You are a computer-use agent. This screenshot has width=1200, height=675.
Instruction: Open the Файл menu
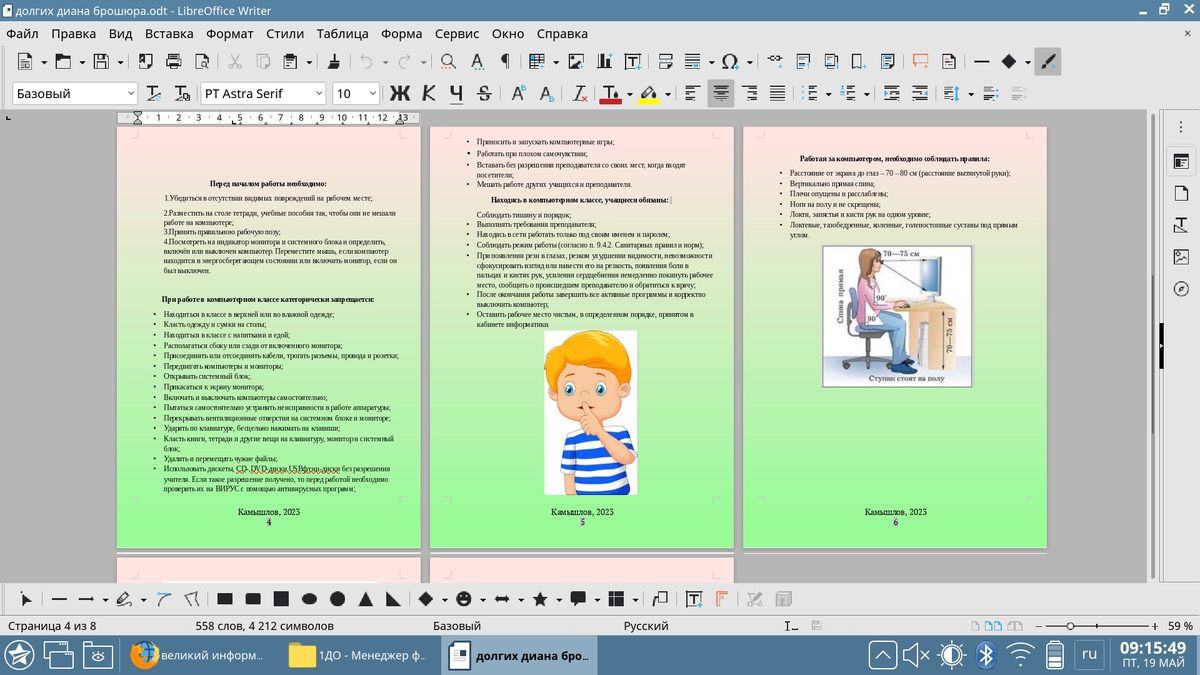point(23,33)
